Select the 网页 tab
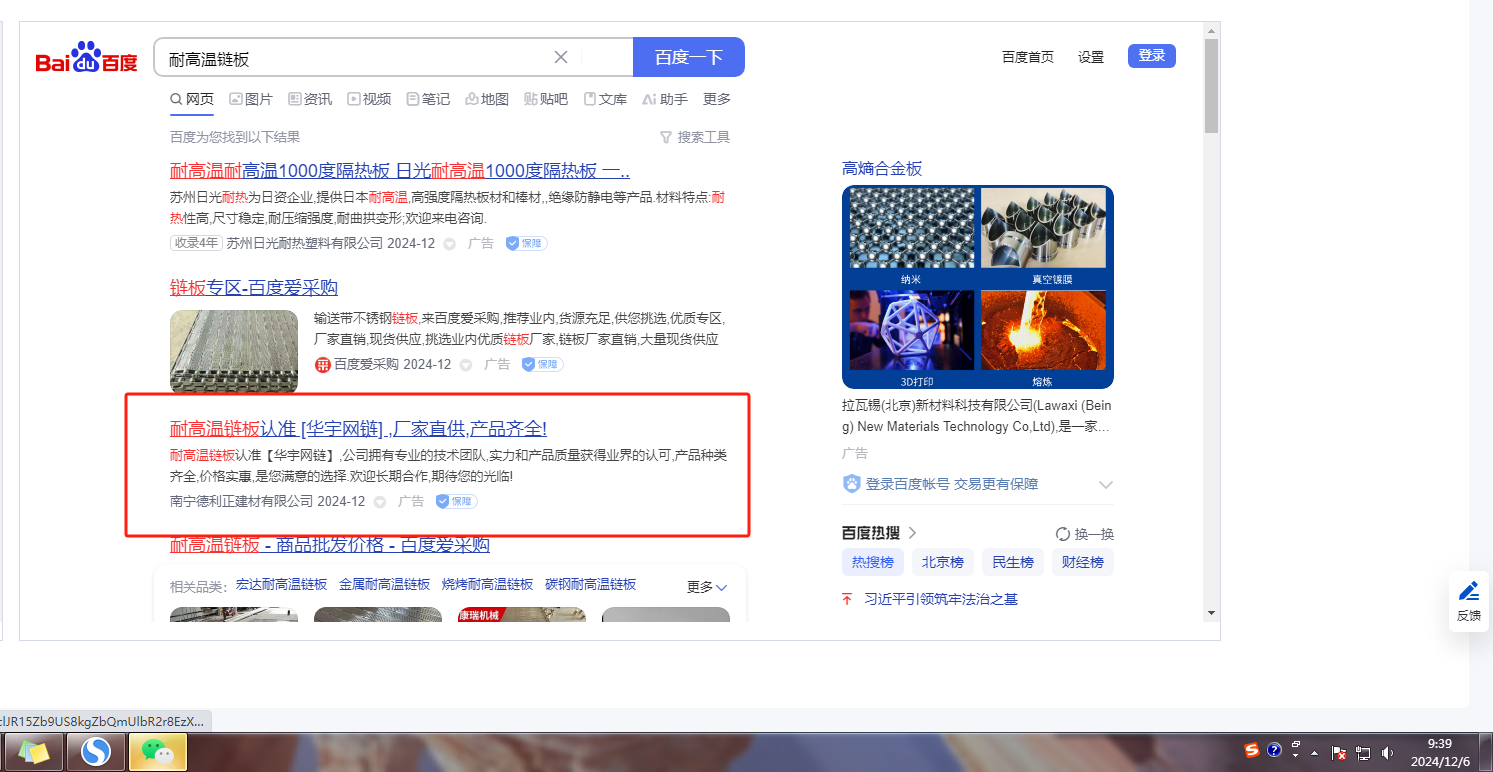Image resolution: width=1493 pixels, height=772 pixels. point(192,99)
